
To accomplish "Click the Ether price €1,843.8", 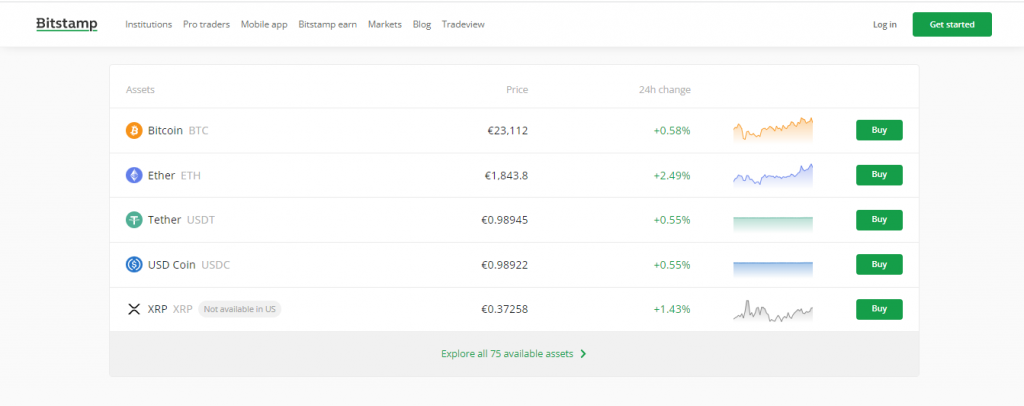I will coord(506,176).
